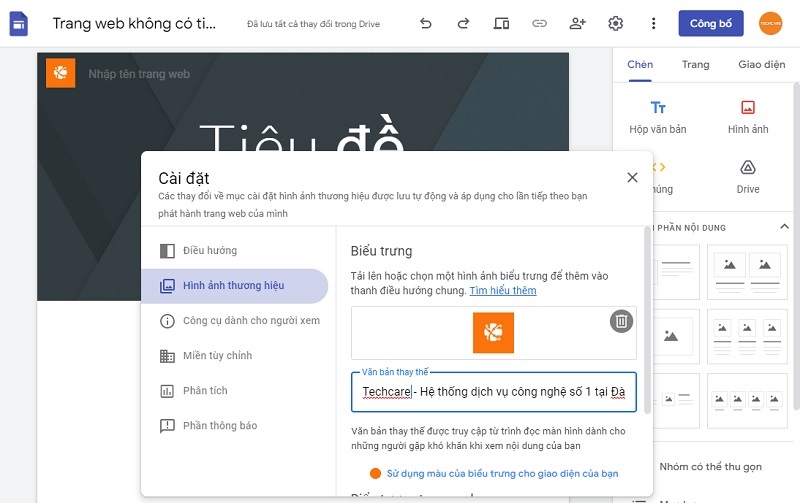Follow the Tìm hiểu thêm link

pyautogui.click(x=503, y=291)
